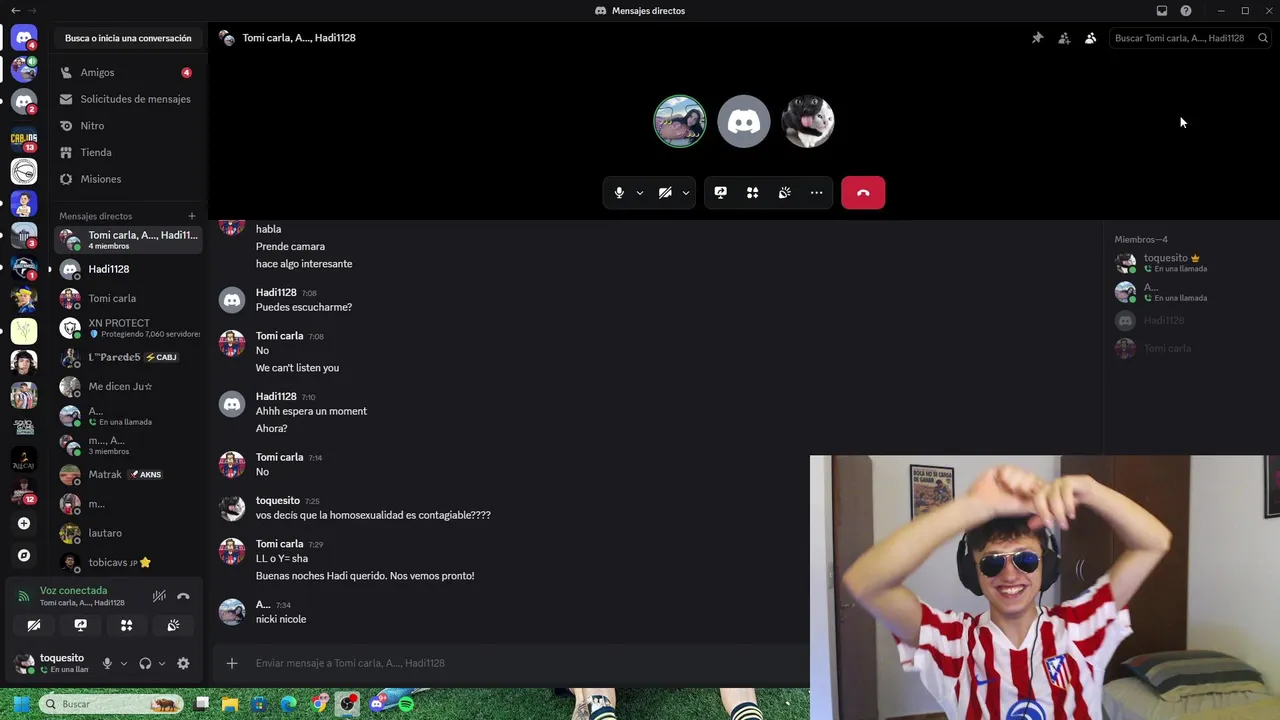Image resolution: width=1280 pixels, height=720 pixels.
Task: Open camera options arrow in call controls
Action: pos(685,193)
